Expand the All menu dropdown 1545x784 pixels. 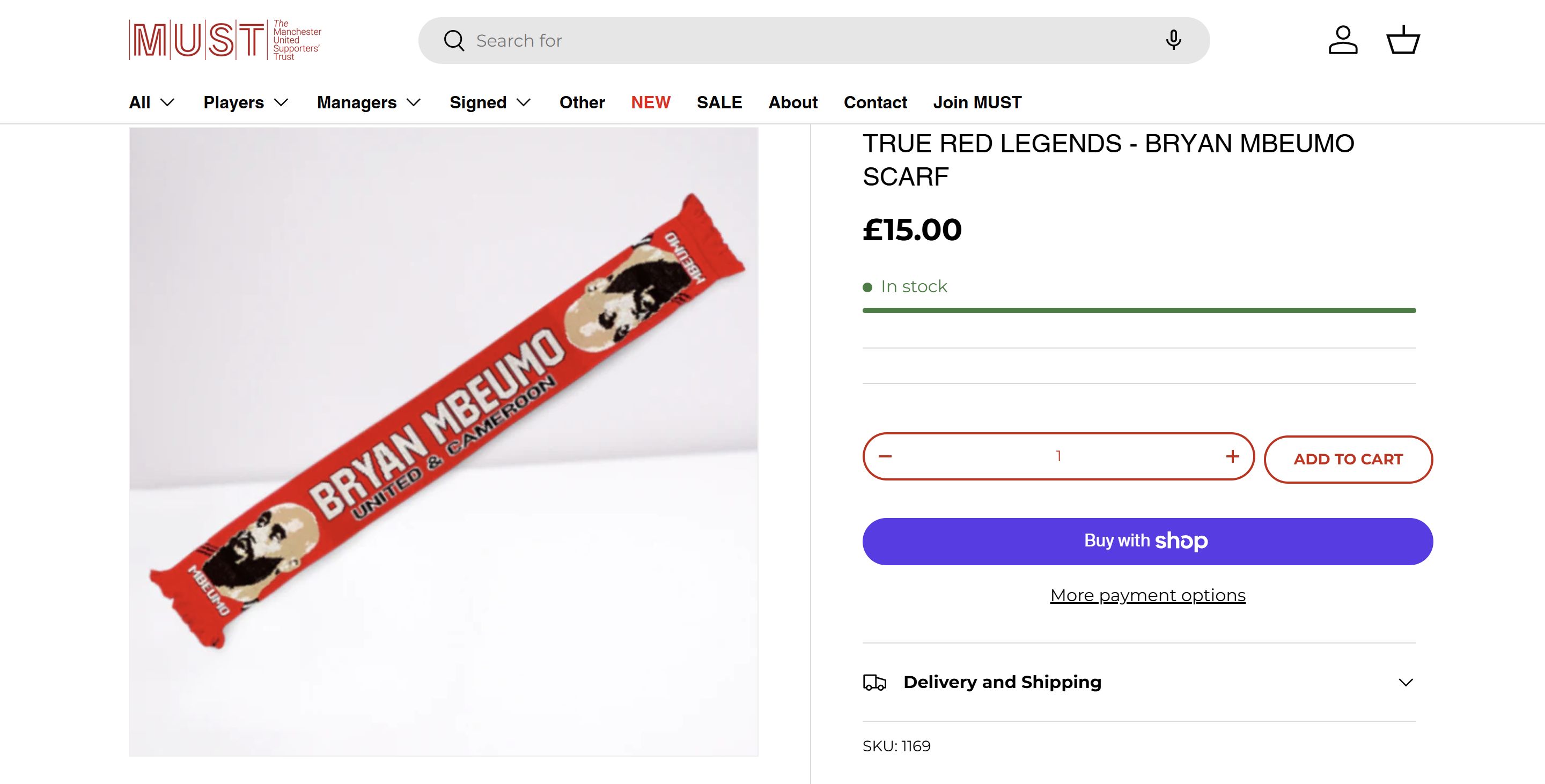[x=152, y=102]
